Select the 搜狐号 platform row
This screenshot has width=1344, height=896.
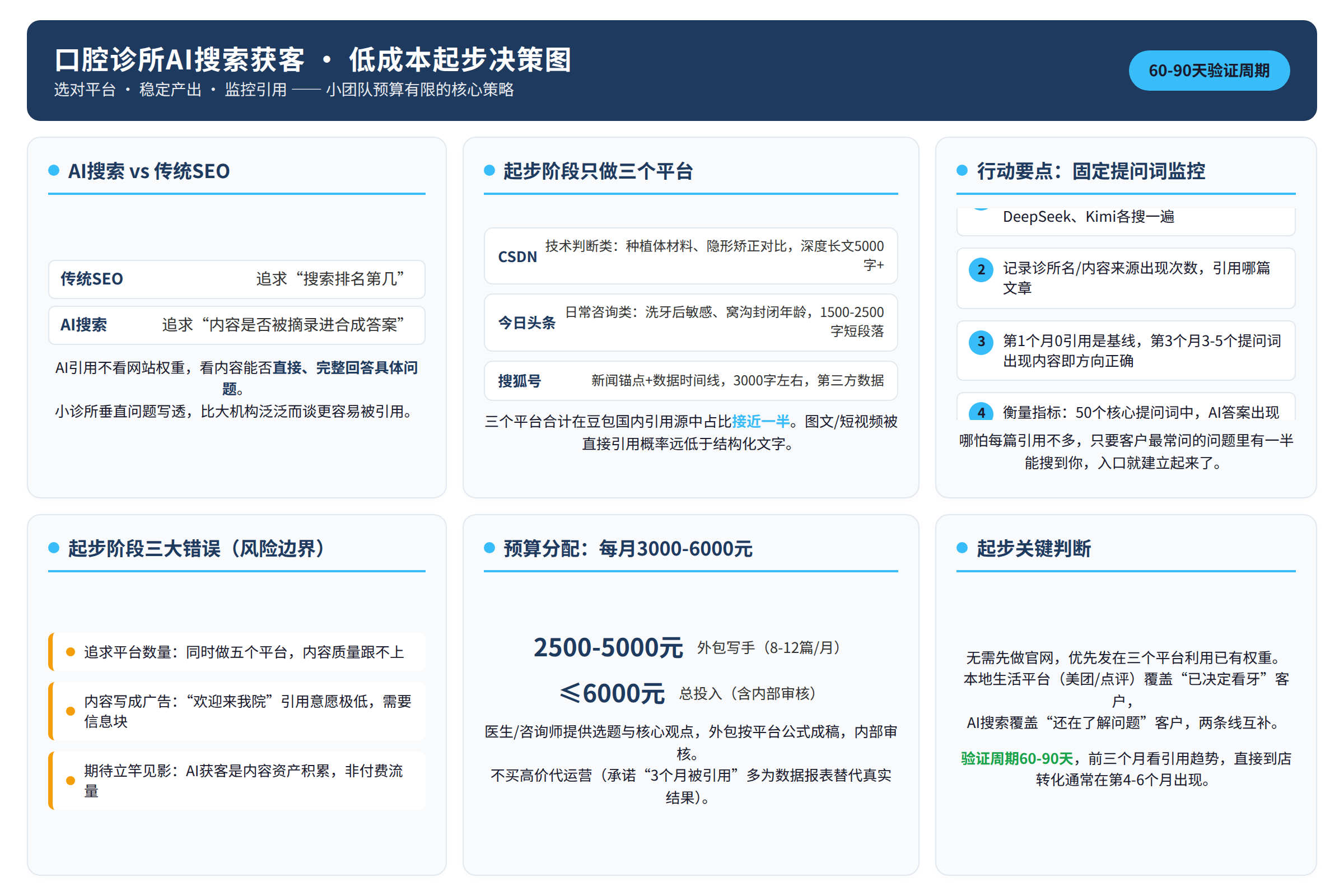coord(690,381)
